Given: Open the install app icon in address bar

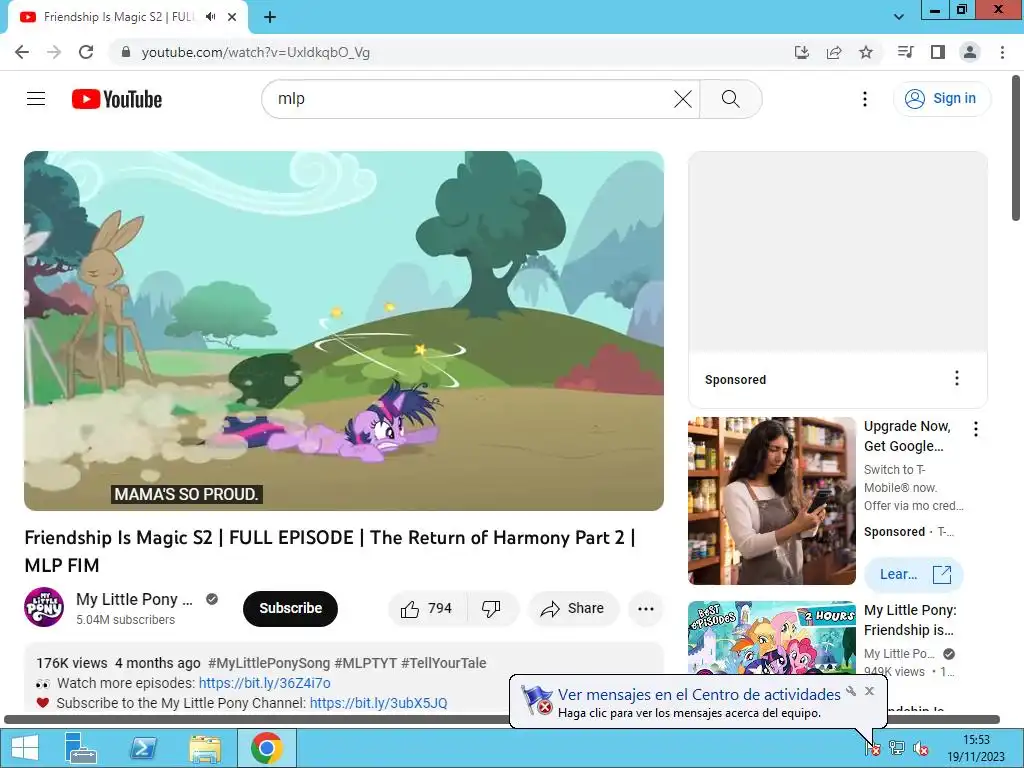Looking at the screenshot, I should pyautogui.click(x=801, y=52).
